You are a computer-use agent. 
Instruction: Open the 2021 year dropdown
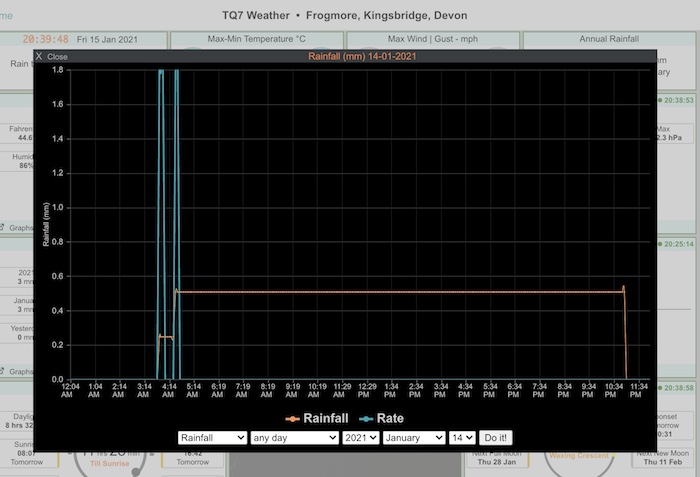361,438
